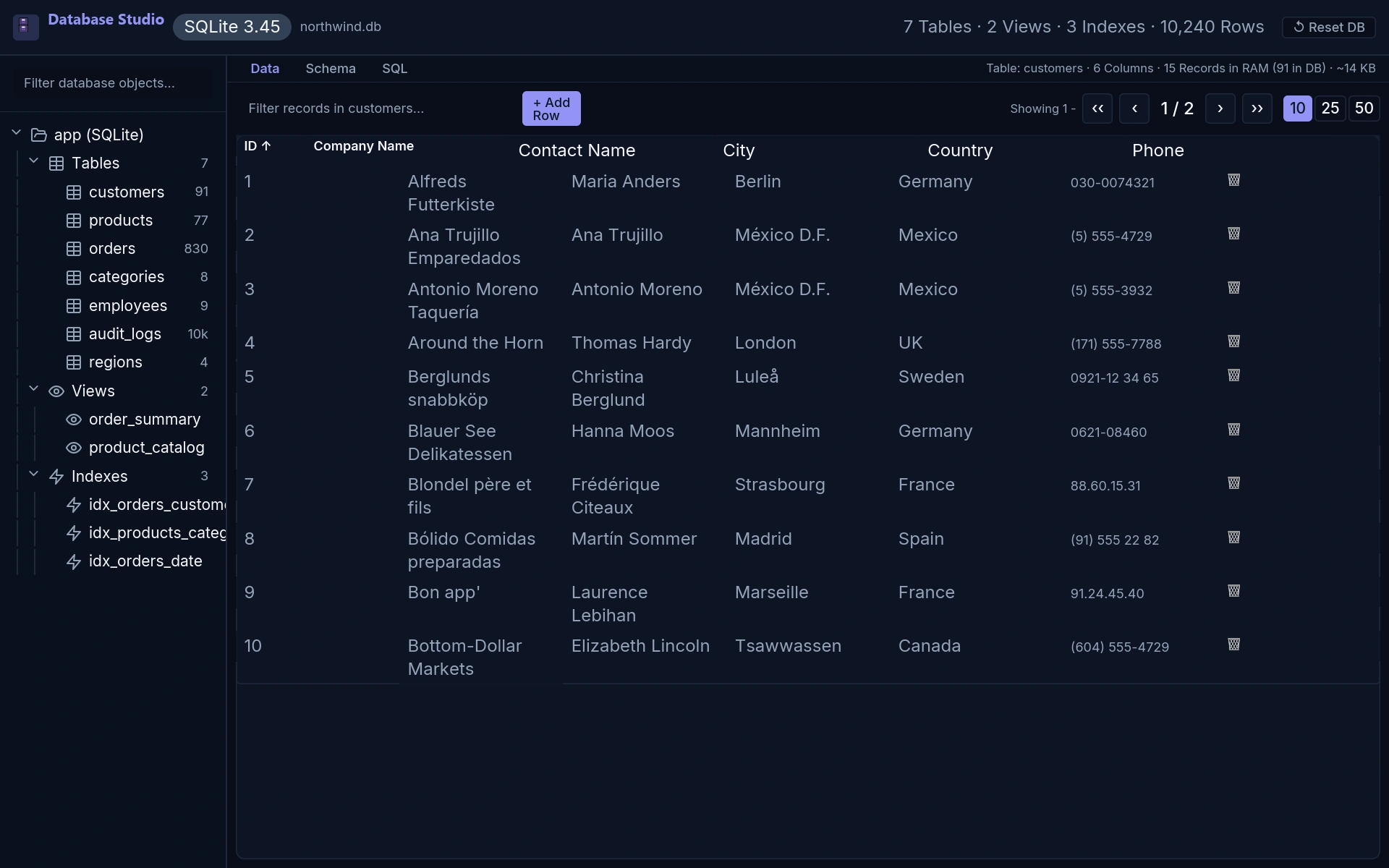Set page size to 10
1389x868 pixels.
(1298, 109)
